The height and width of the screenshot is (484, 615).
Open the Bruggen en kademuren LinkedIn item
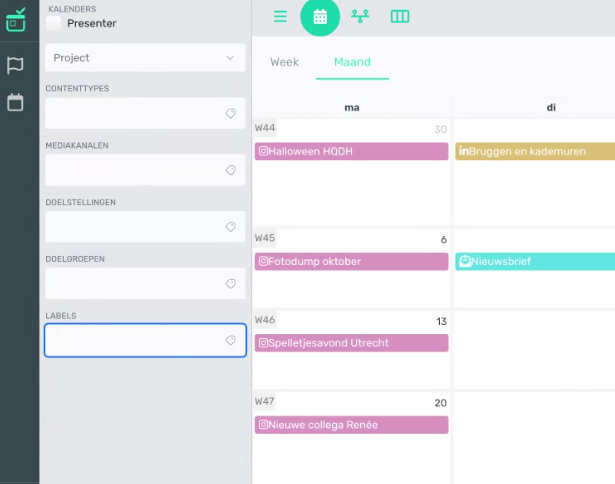pos(535,151)
